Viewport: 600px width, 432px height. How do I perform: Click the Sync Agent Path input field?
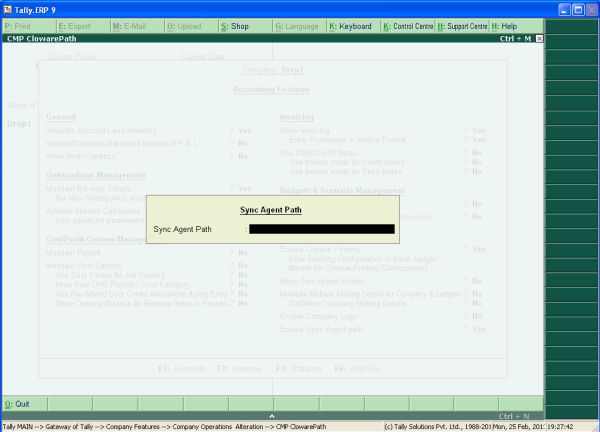click(322, 229)
